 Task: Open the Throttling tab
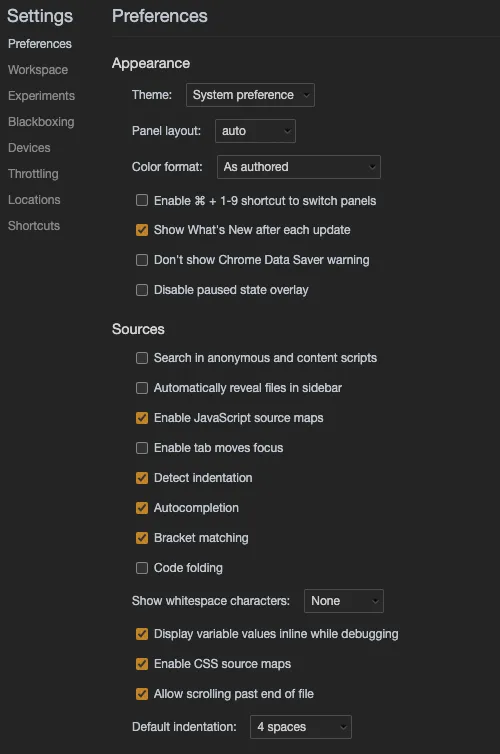coord(33,174)
